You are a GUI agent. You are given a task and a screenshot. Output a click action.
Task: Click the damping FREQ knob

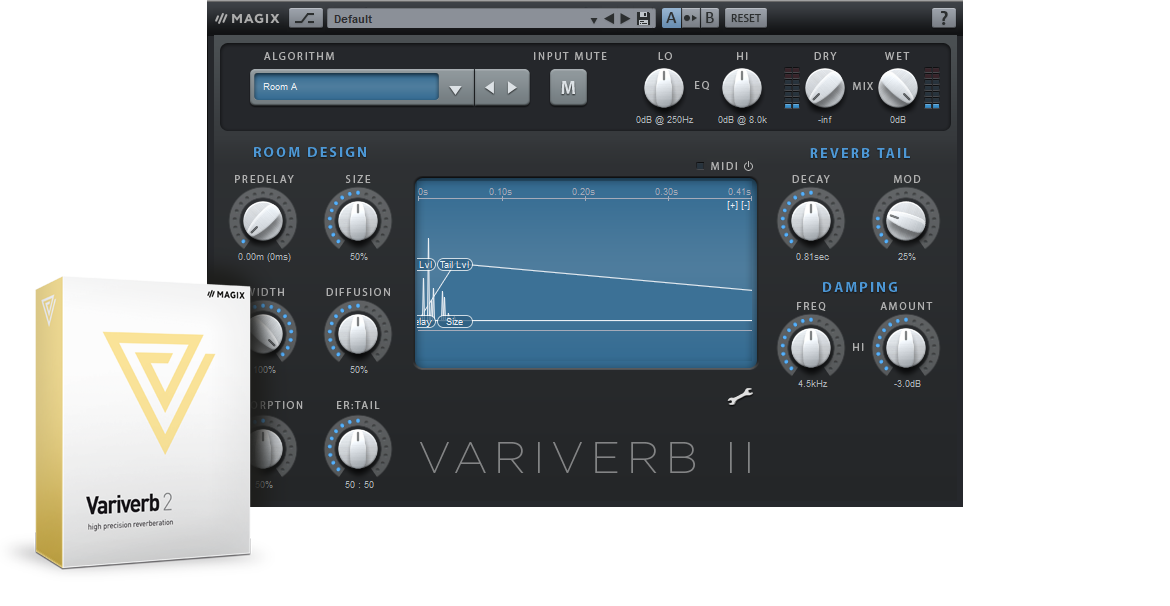(x=810, y=347)
